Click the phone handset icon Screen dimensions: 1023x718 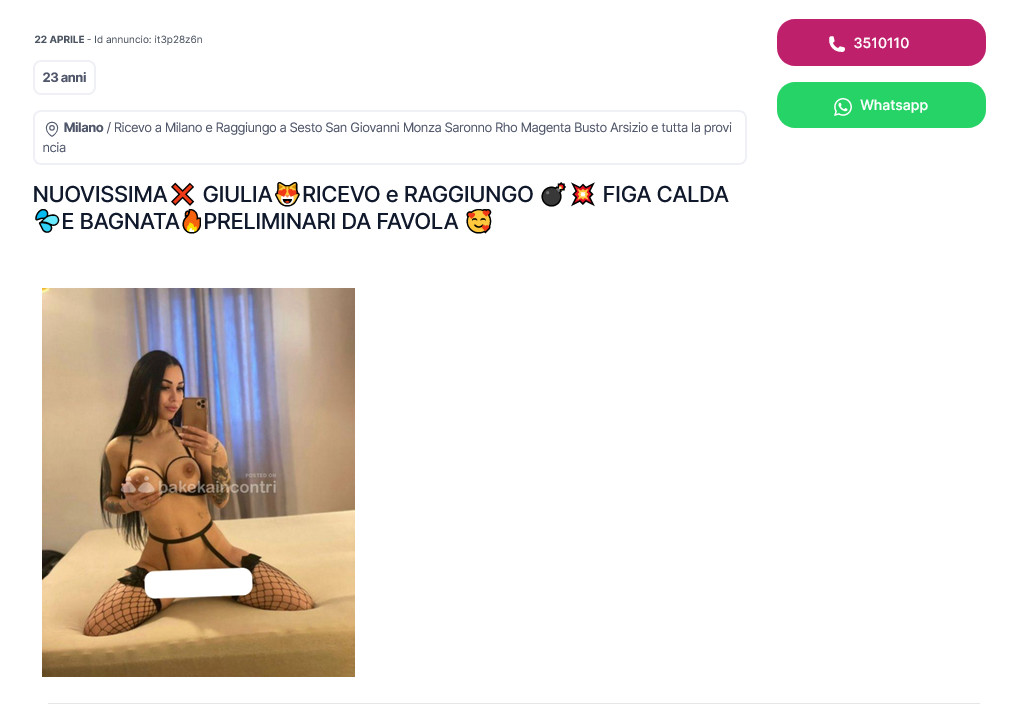tap(836, 44)
